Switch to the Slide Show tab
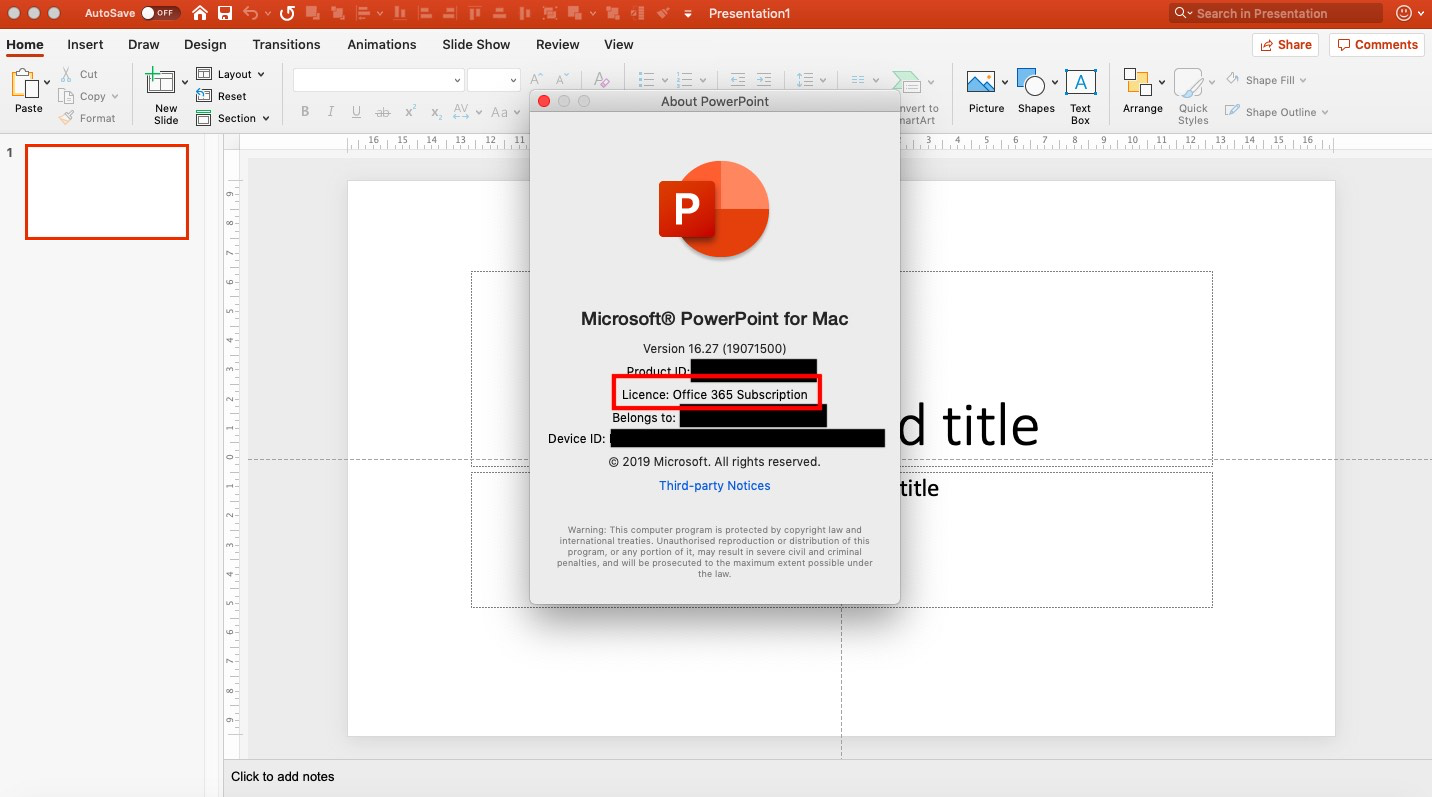1432x797 pixels. [476, 44]
